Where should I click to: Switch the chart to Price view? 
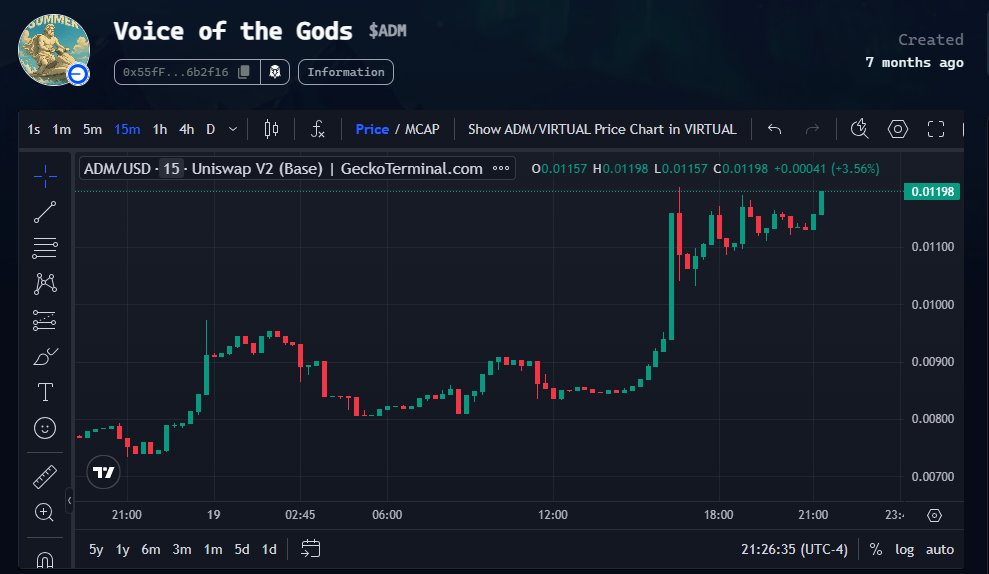372,129
